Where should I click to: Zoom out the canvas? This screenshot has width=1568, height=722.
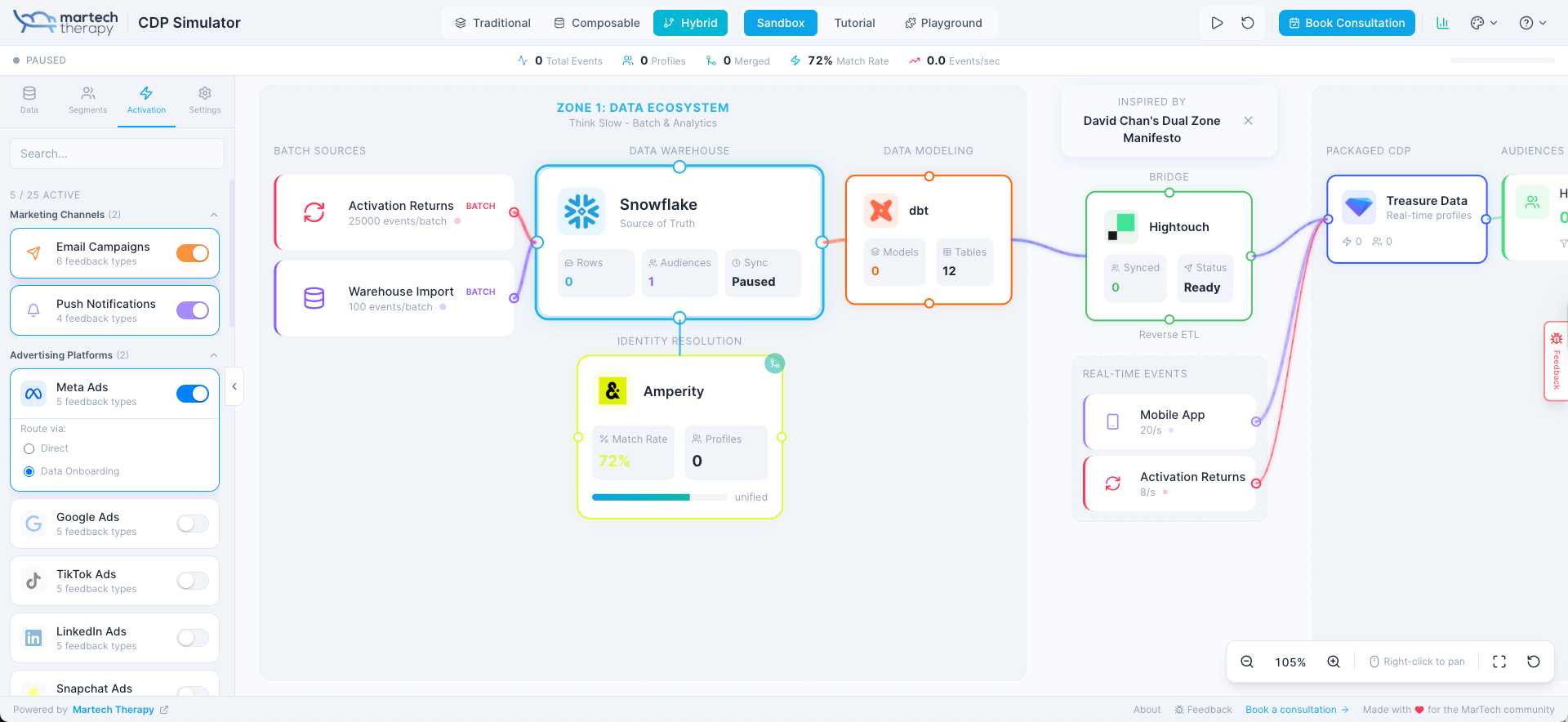[1247, 662]
